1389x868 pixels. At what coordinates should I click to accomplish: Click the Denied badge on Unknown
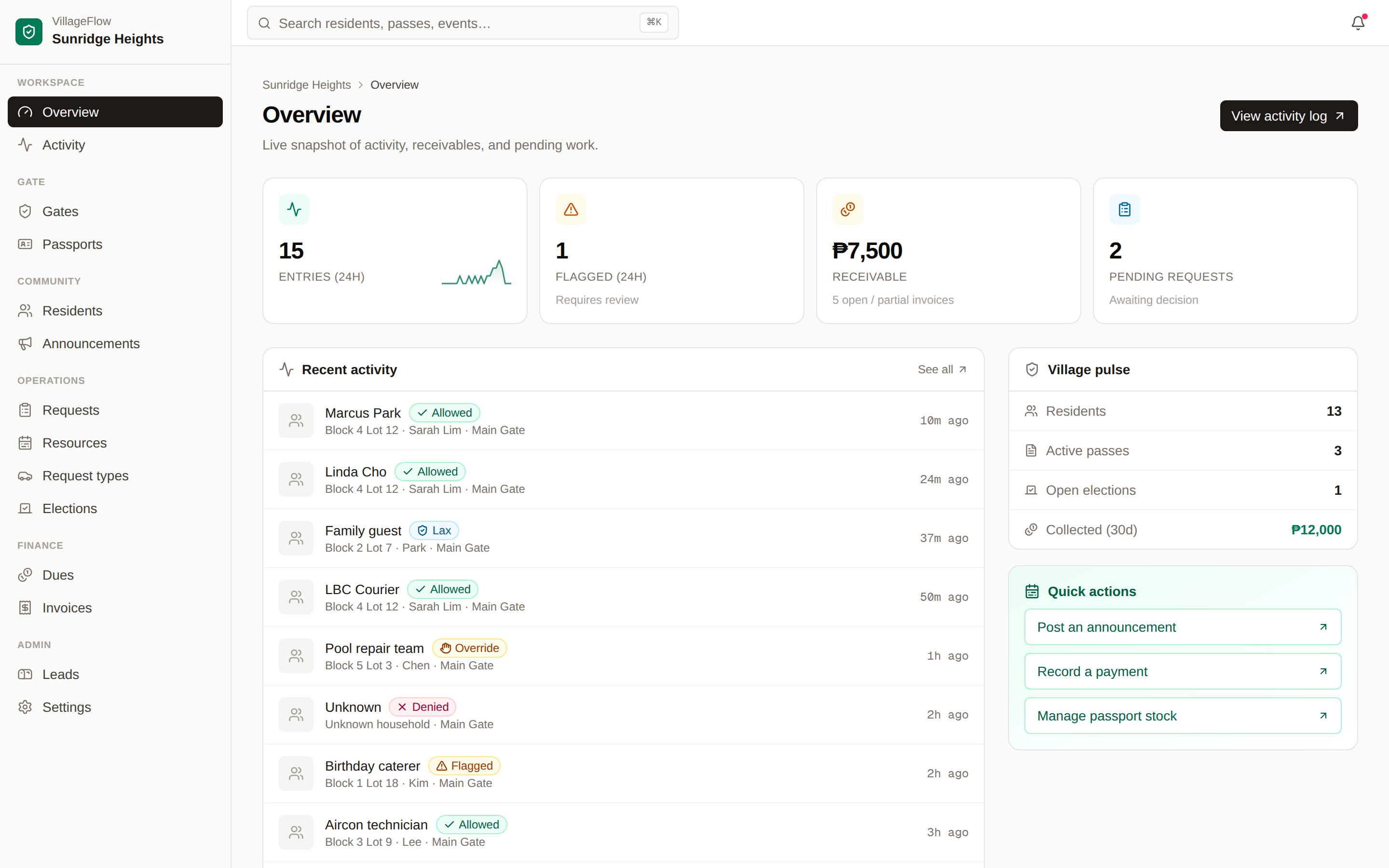422,706
